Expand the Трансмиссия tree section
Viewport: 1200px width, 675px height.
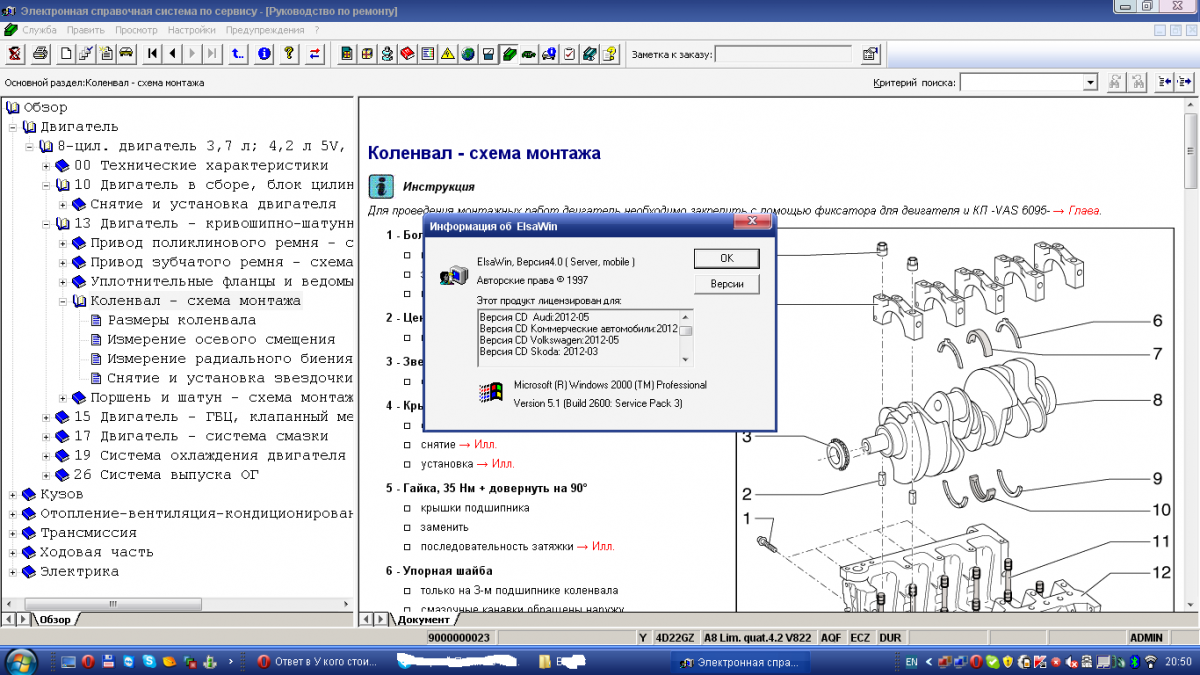pos(14,533)
